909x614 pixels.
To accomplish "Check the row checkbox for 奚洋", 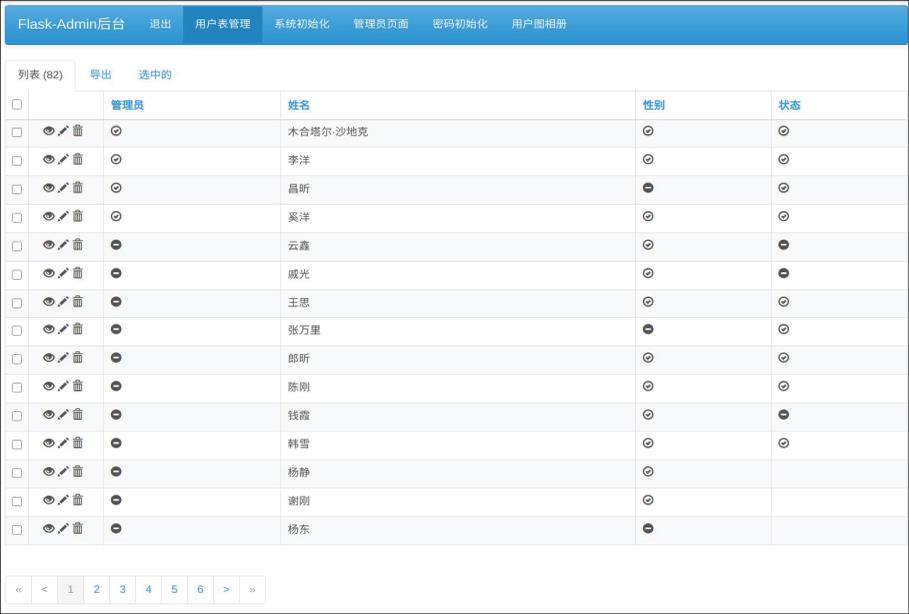I will [x=16, y=217].
